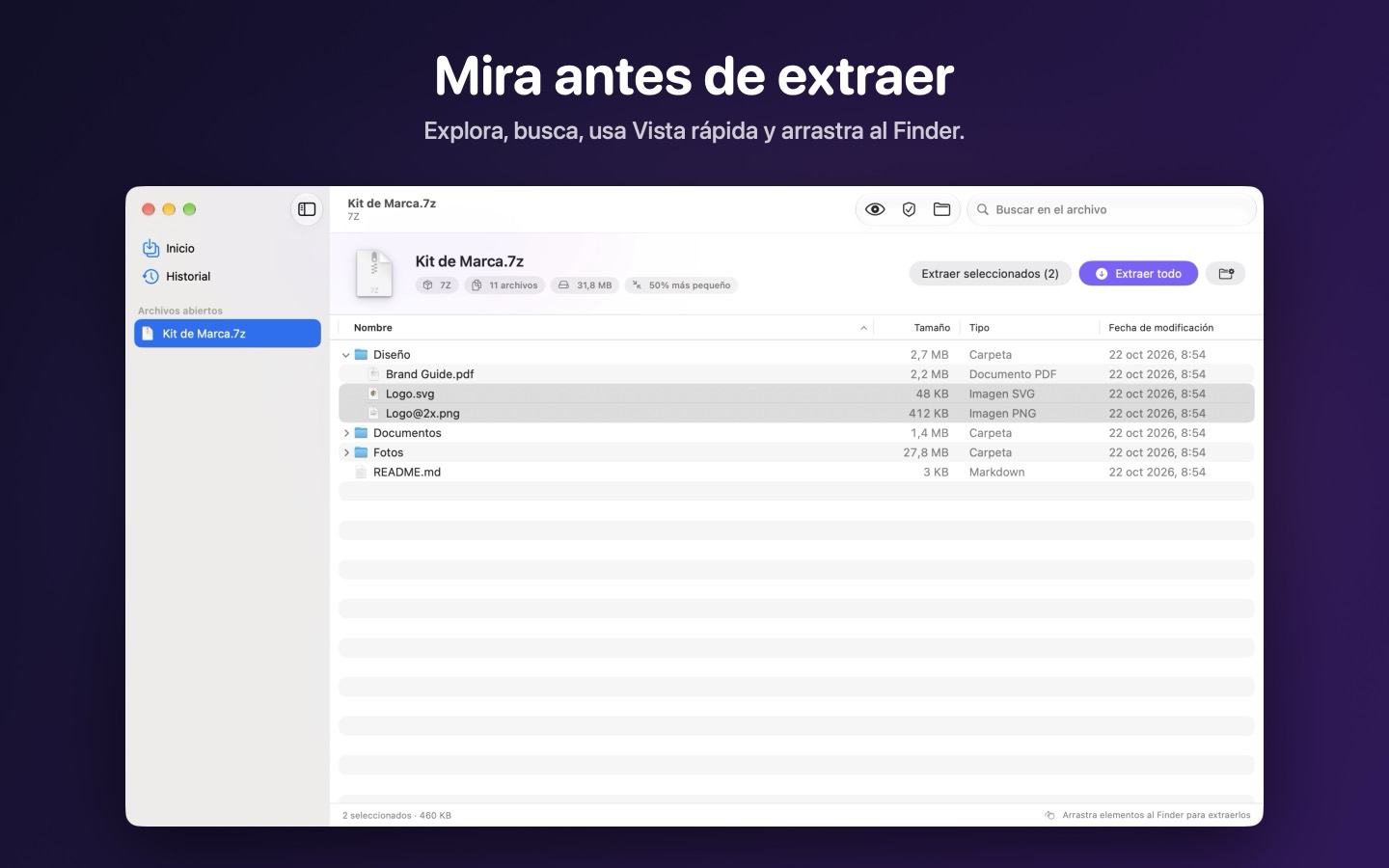Toggle sort arrow in Nombre column
1389x868 pixels.
863,328
